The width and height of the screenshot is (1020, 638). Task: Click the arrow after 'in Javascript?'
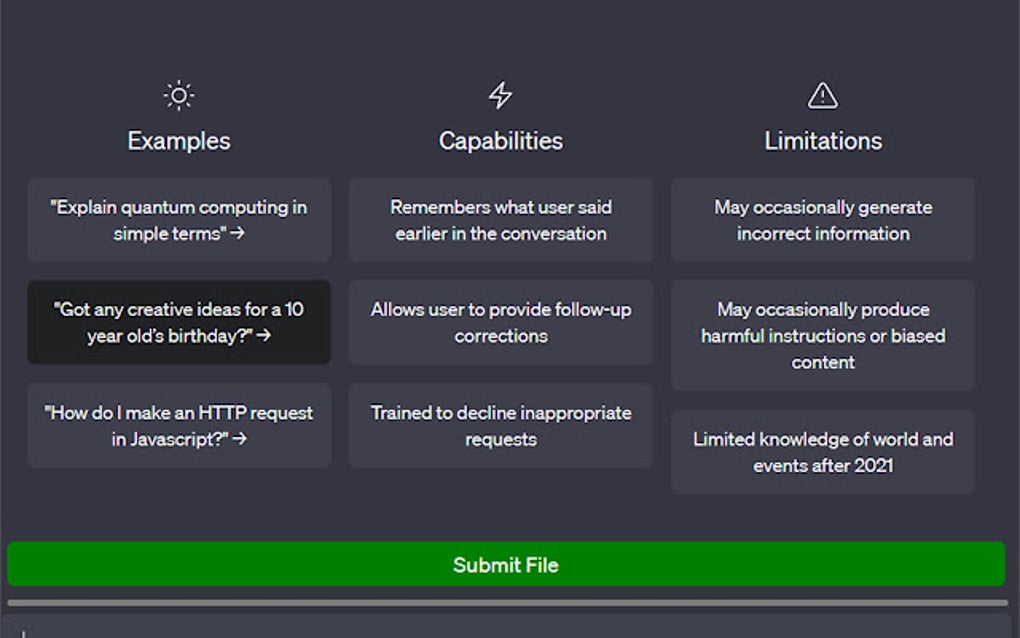coord(240,439)
